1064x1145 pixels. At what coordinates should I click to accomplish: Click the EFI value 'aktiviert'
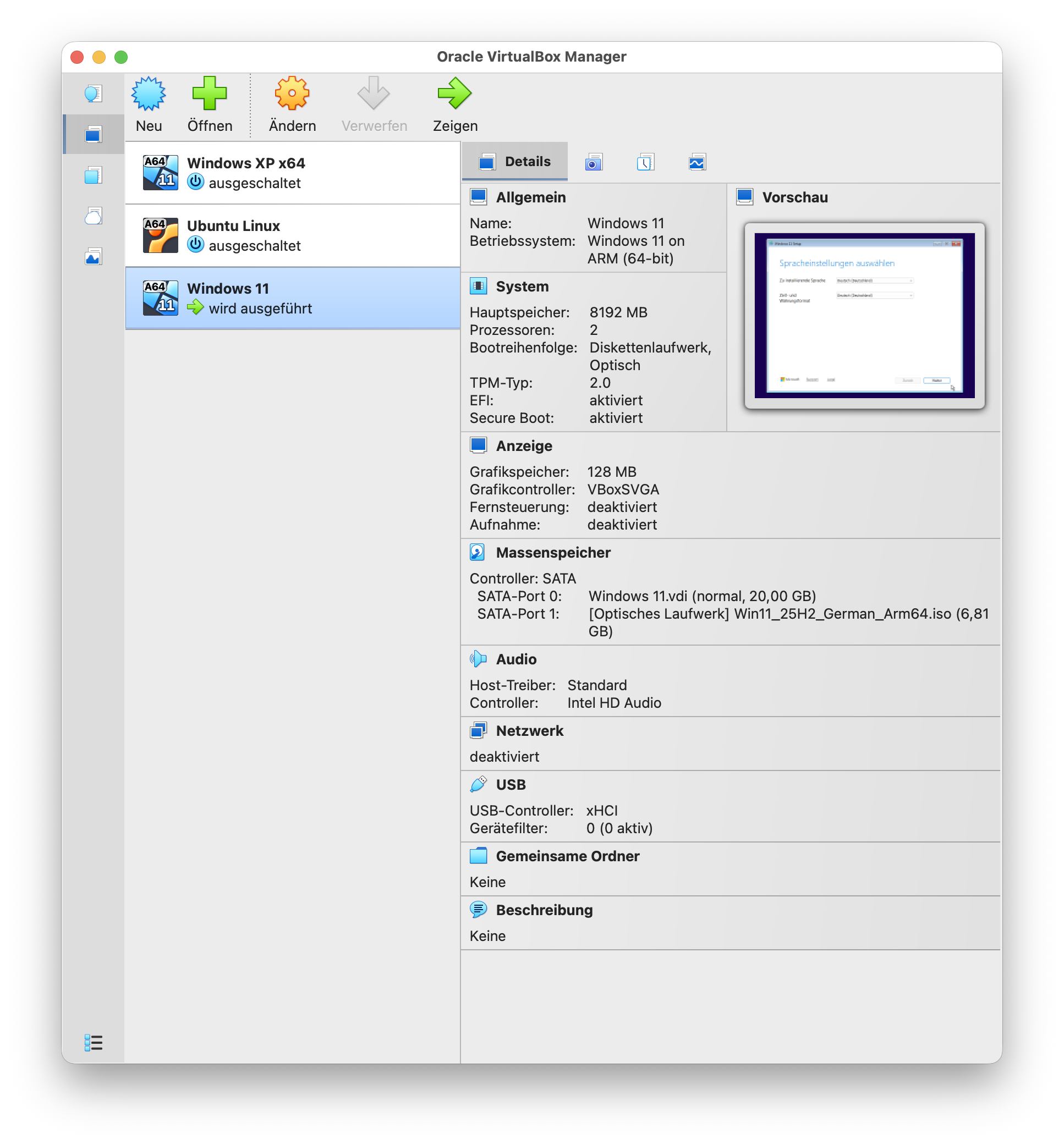point(616,400)
